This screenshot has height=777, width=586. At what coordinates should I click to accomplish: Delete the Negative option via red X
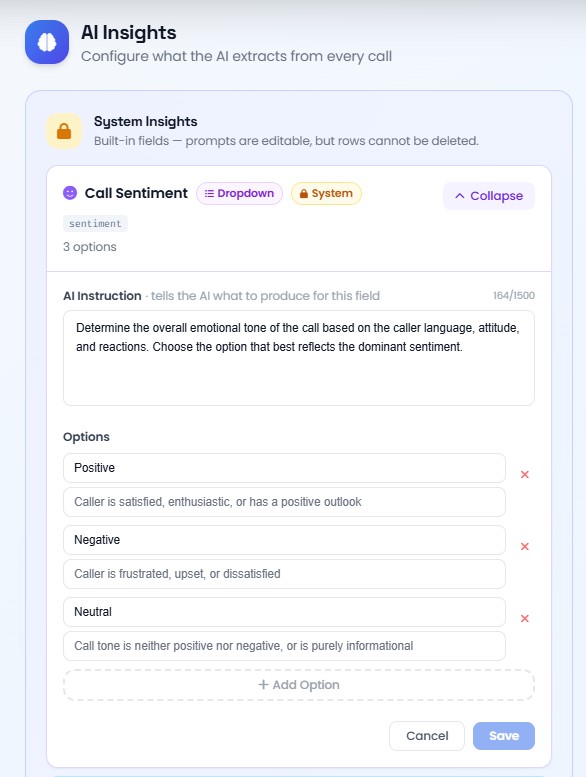(x=525, y=547)
